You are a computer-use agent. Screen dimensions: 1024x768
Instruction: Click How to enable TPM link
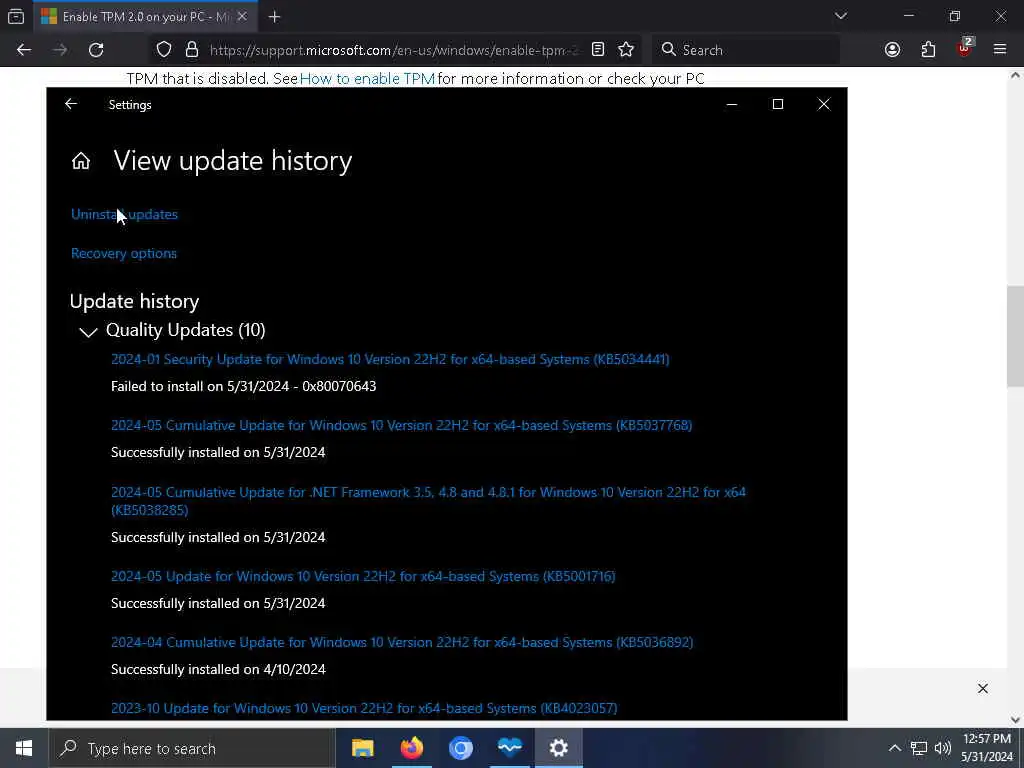367,79
